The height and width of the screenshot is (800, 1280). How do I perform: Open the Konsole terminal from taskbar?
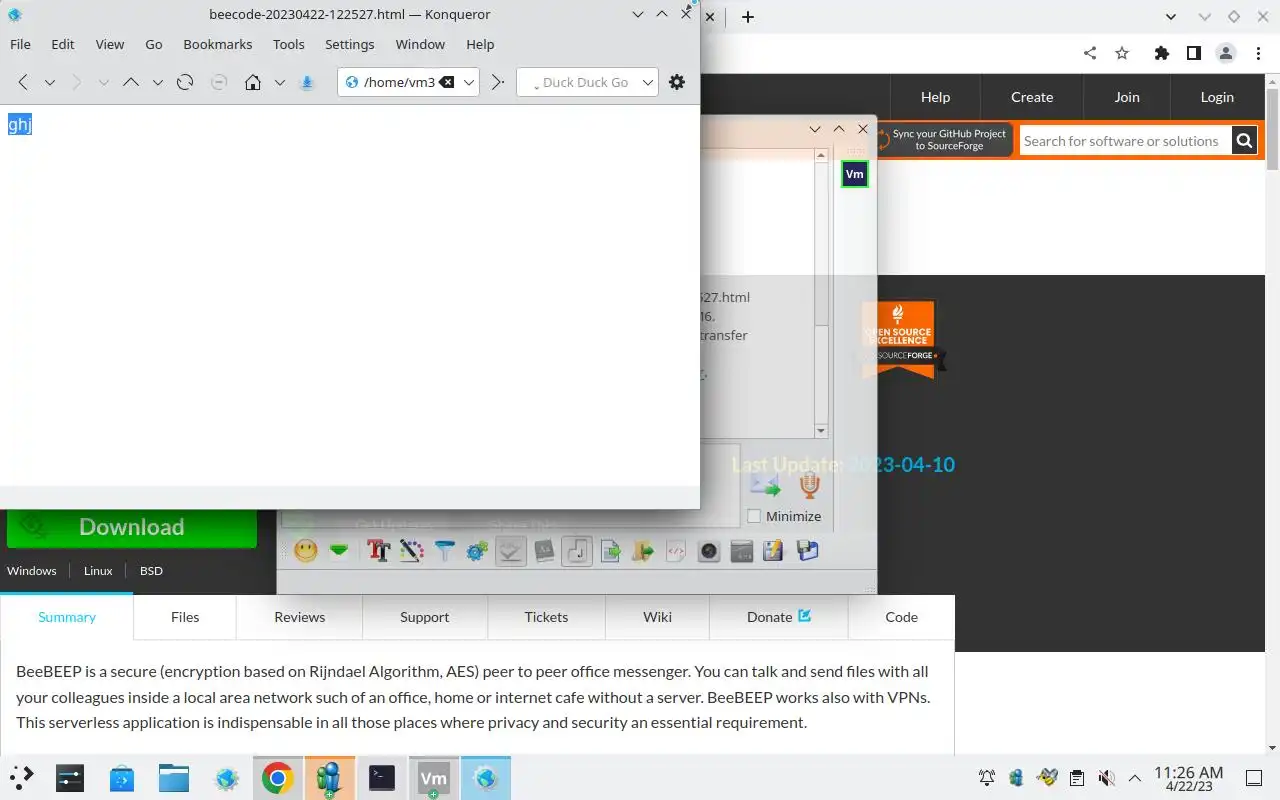pyautogui.click(x=382, y=778)
